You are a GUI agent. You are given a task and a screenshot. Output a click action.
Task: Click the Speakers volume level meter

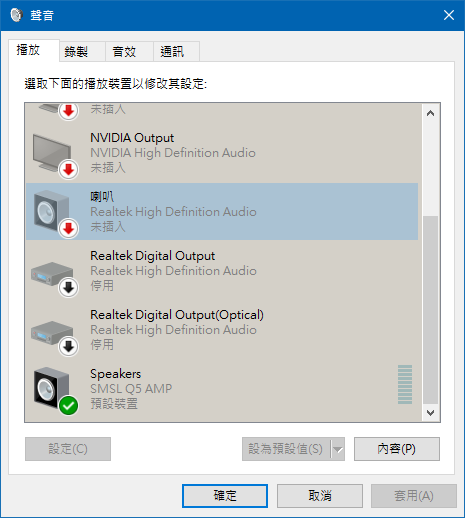coord(405,384)
